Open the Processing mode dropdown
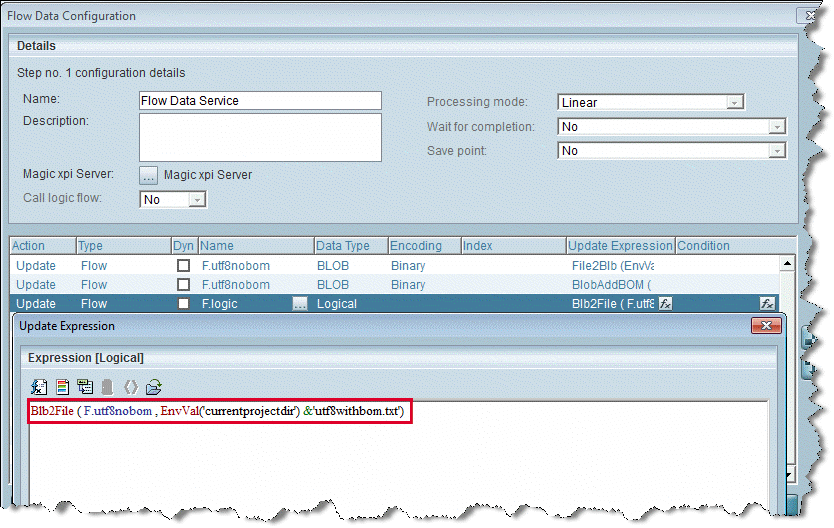The width and height of the screenshot is (834, 528). (735, 102)
